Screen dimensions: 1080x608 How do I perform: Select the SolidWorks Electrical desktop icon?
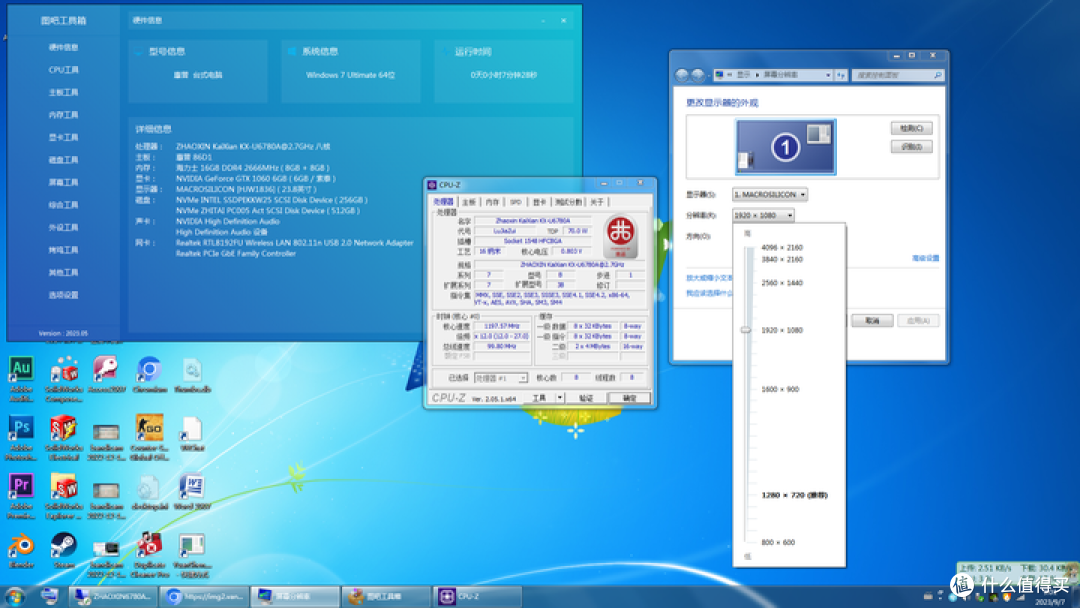[x=63, y=437]
